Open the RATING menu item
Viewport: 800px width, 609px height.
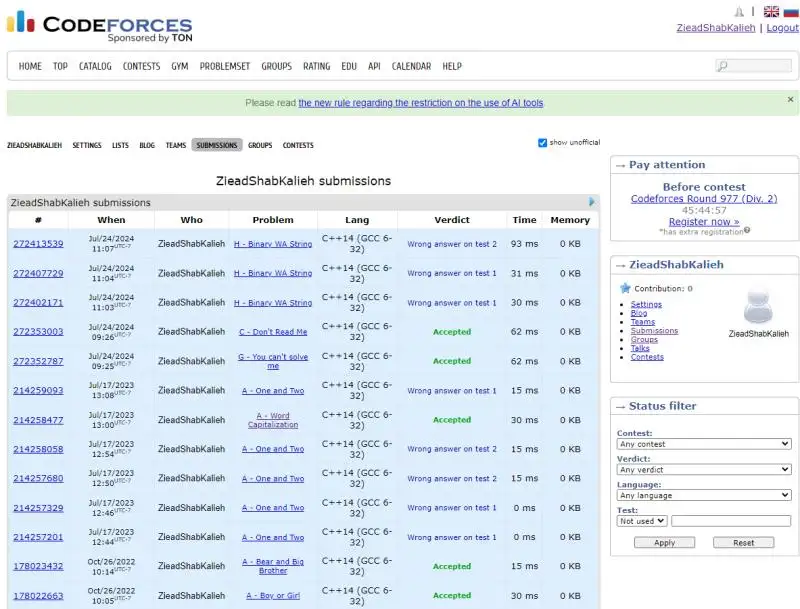316,66
